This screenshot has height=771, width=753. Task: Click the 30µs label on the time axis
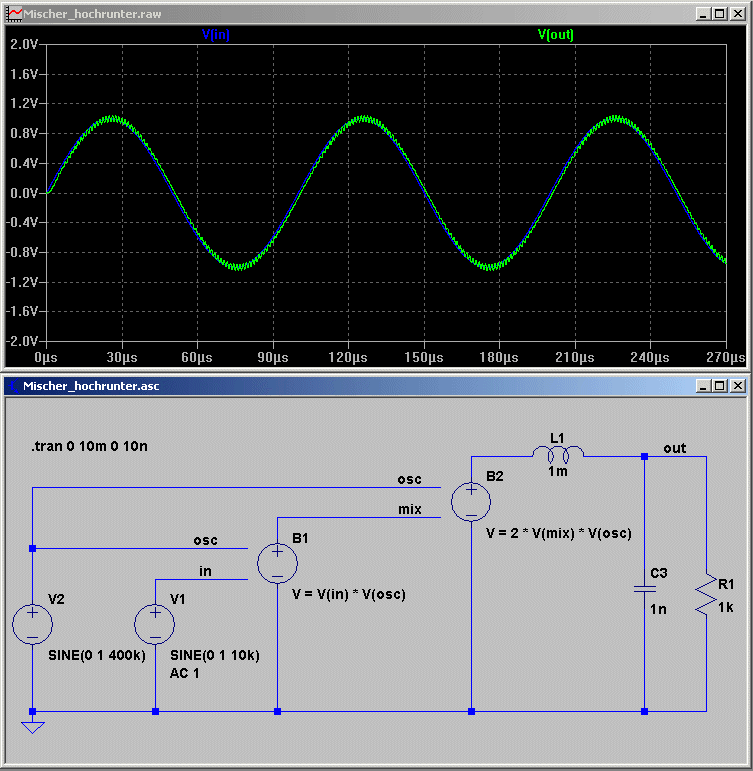tap(122, 357)
